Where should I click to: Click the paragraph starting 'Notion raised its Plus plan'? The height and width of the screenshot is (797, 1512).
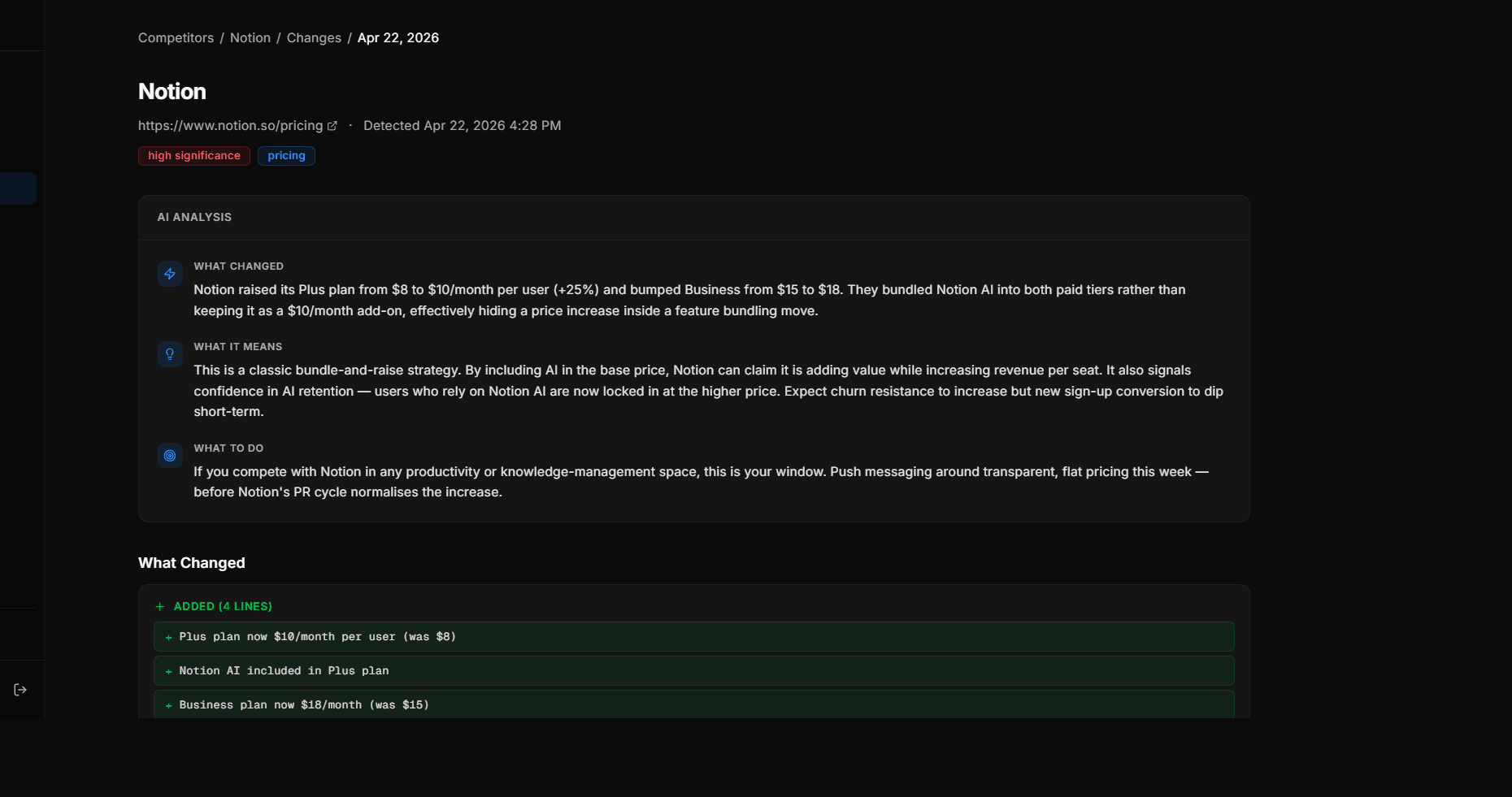(x=689, y=301)
